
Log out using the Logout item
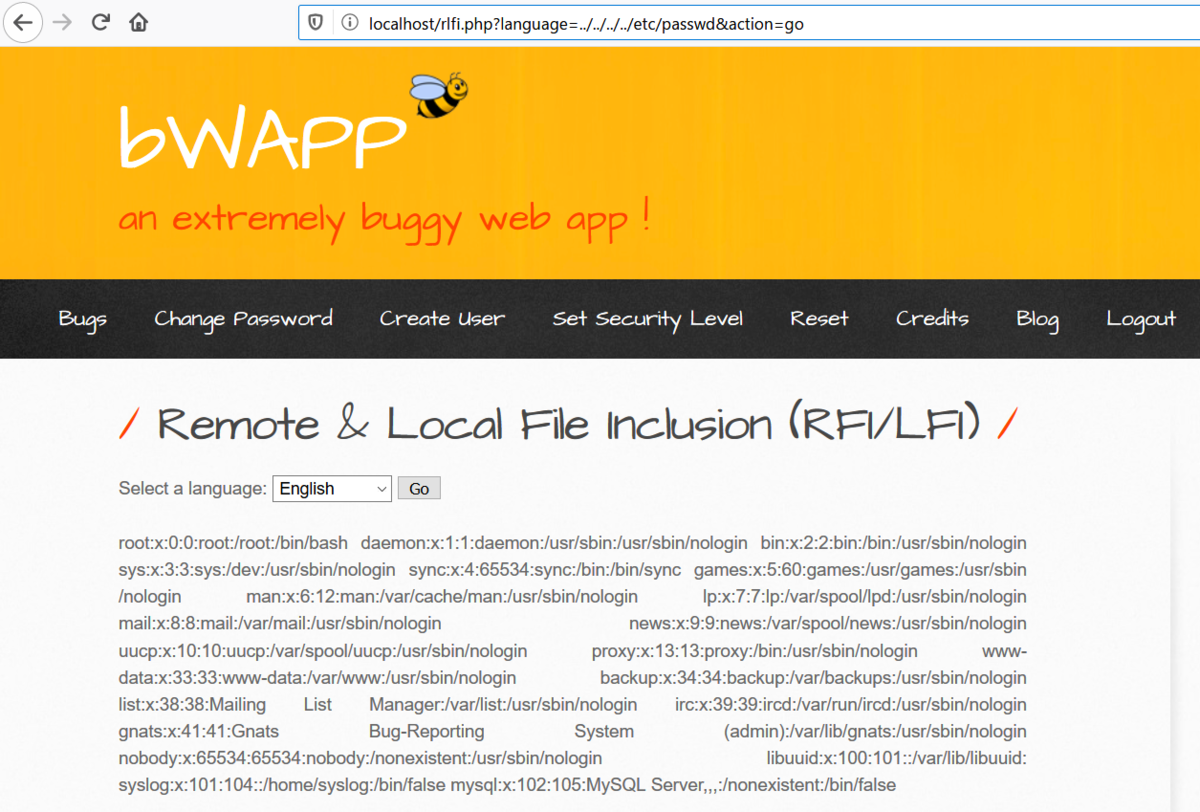pos(1141,319)
